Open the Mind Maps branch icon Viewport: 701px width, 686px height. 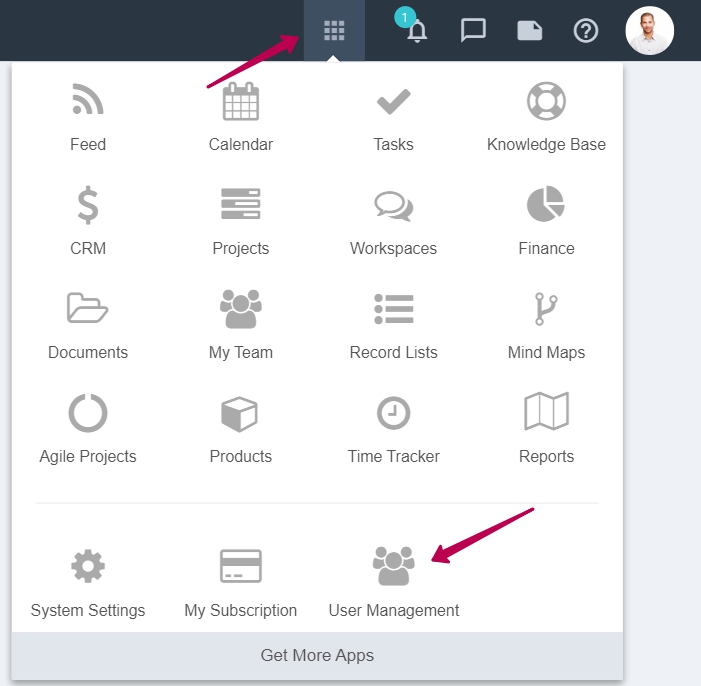coord(546,309)
